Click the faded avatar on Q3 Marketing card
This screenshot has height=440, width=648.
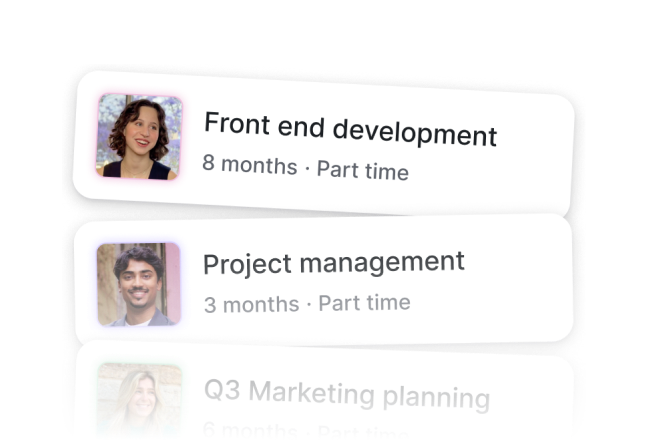pos(140,399)
